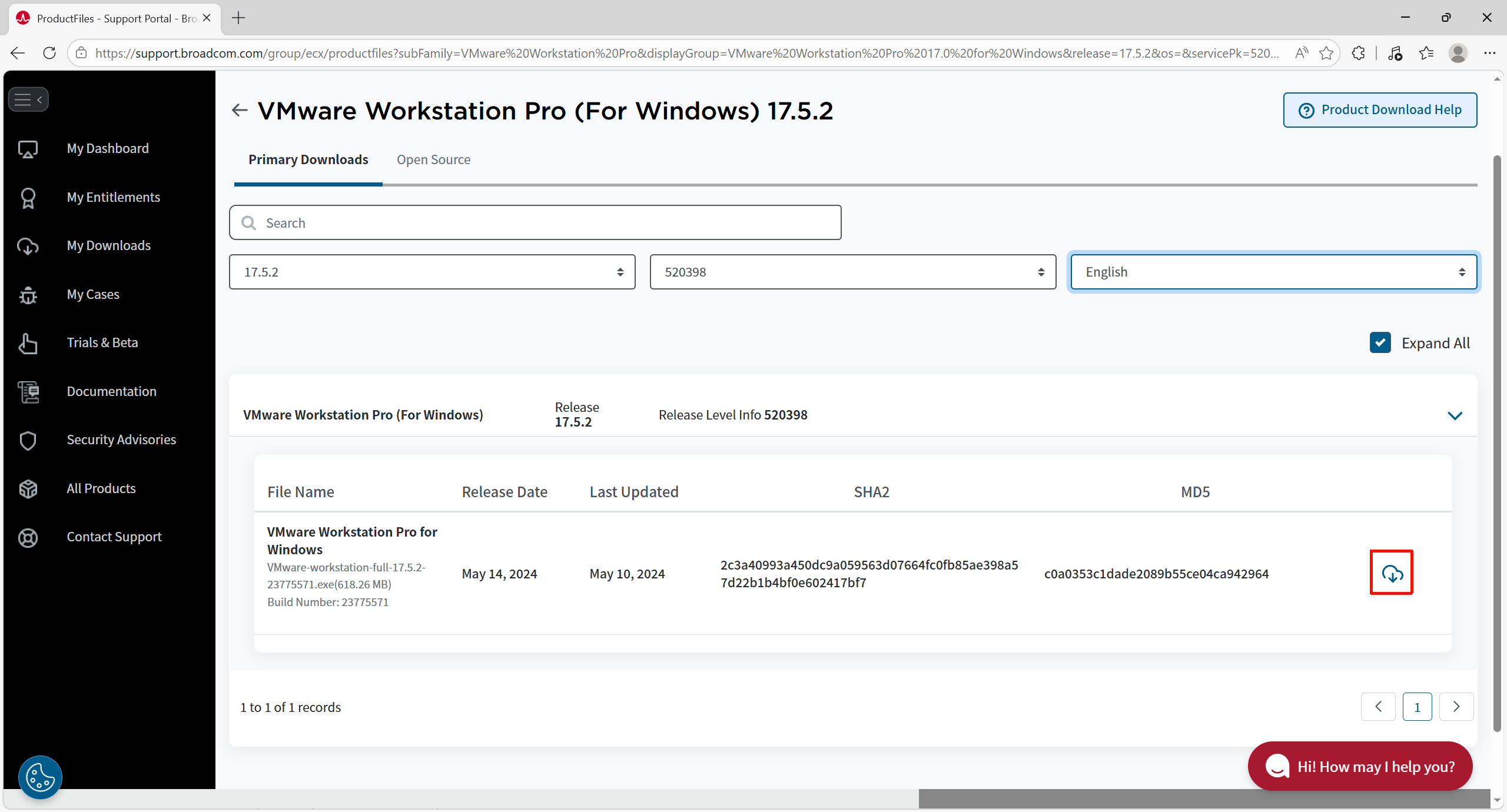Collapse the VMware Workstation Pro release section chevron

[1455, 415]
